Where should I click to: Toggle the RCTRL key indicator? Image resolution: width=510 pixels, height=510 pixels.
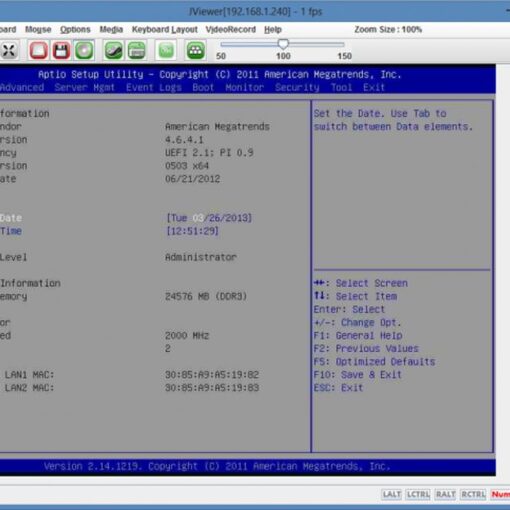[x=473, y=494]
